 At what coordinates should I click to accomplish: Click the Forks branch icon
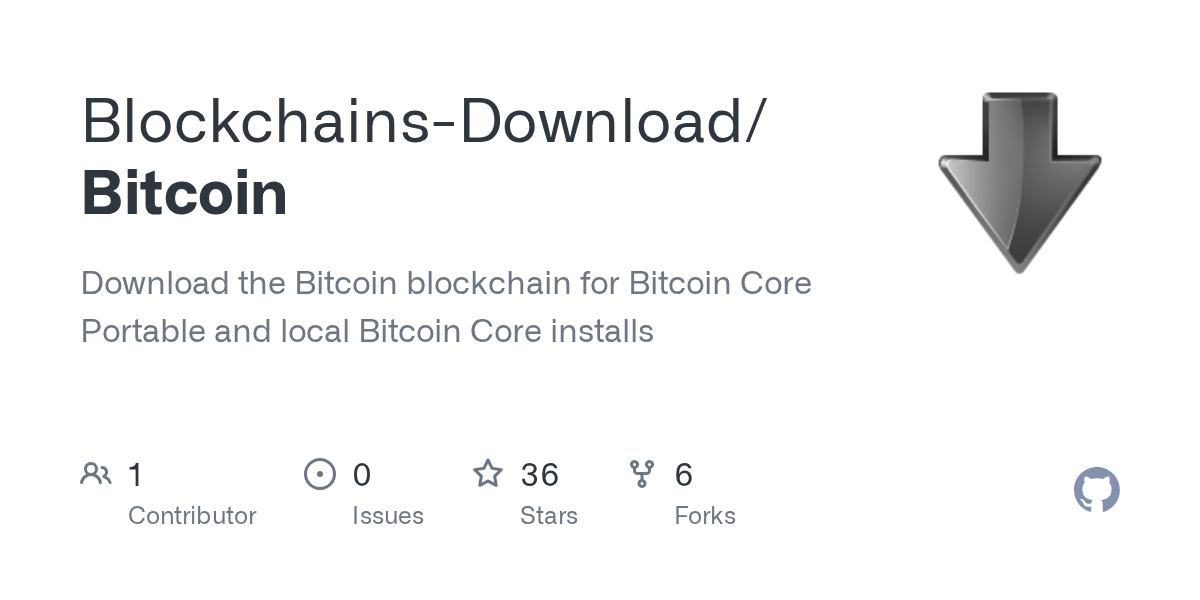coord(642,474)
